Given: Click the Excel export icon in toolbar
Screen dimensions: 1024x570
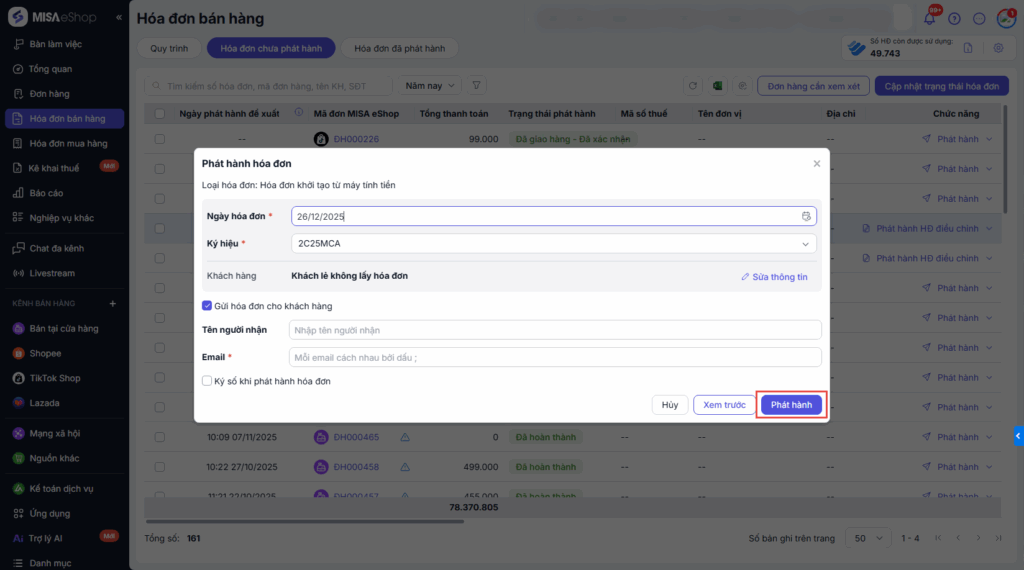Looking at the screenshot, I should pos(717,86).
